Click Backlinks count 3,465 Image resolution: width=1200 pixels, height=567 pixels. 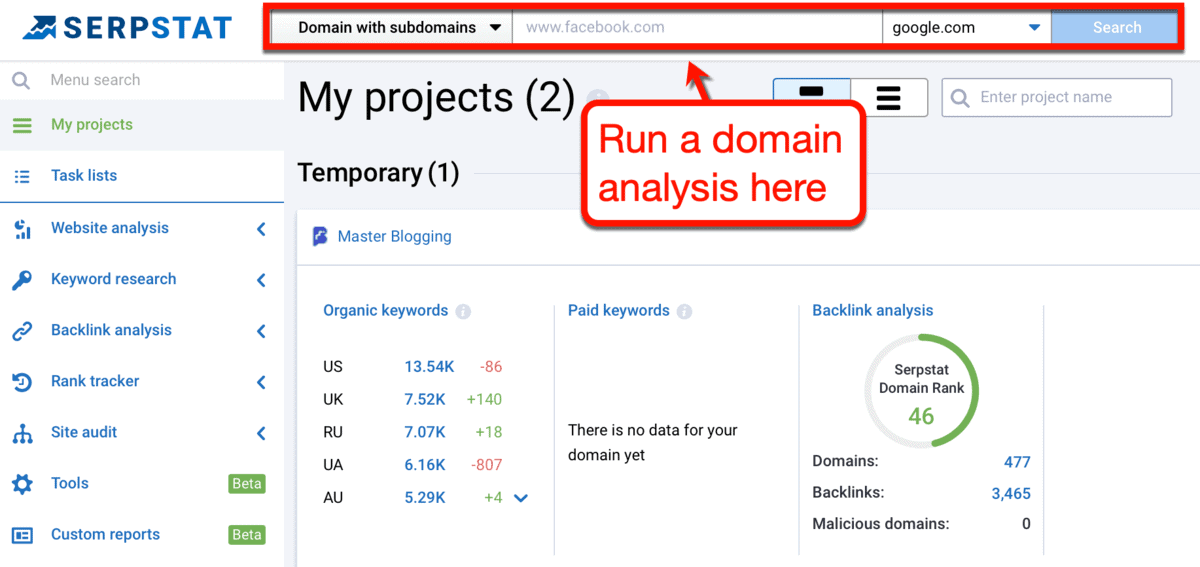tap(1010, 493)
